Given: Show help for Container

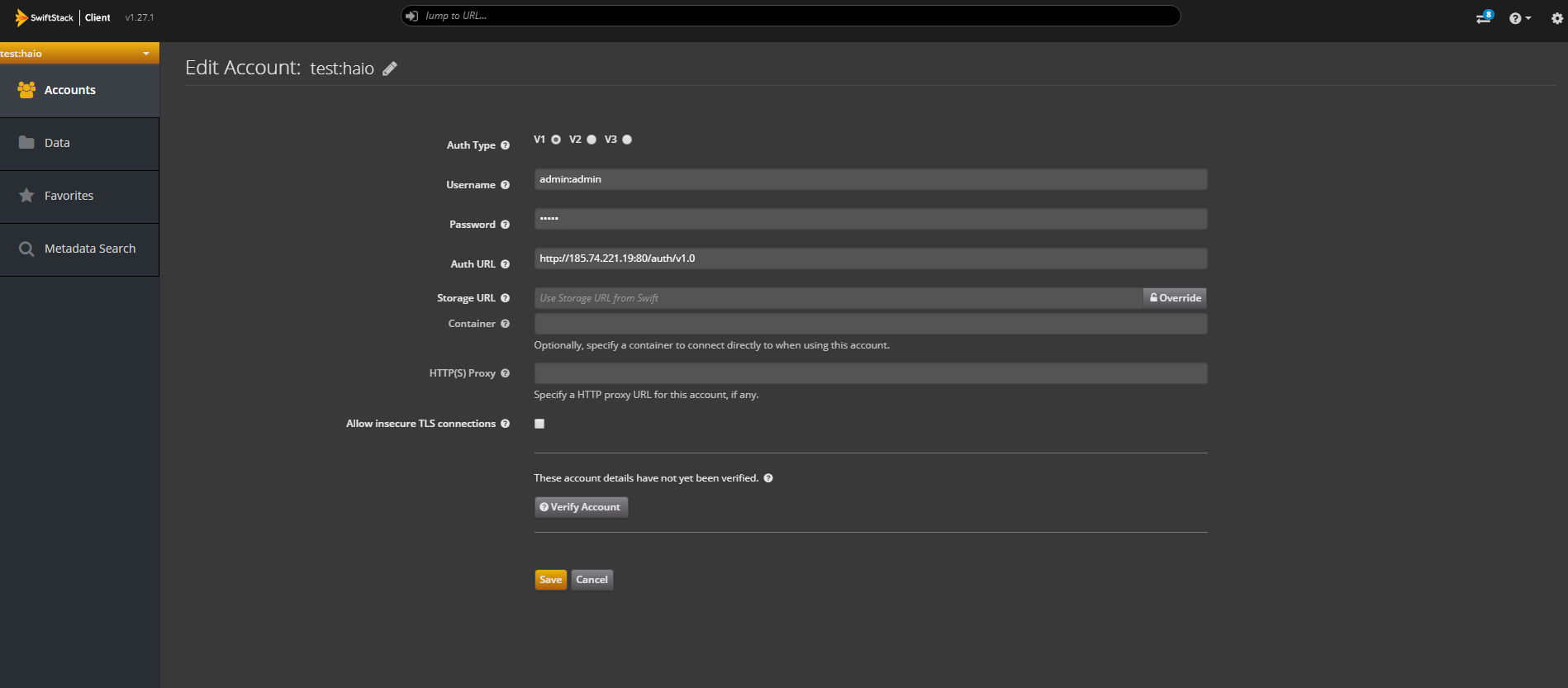Looking at the screenshot, I should click(505, 324).
